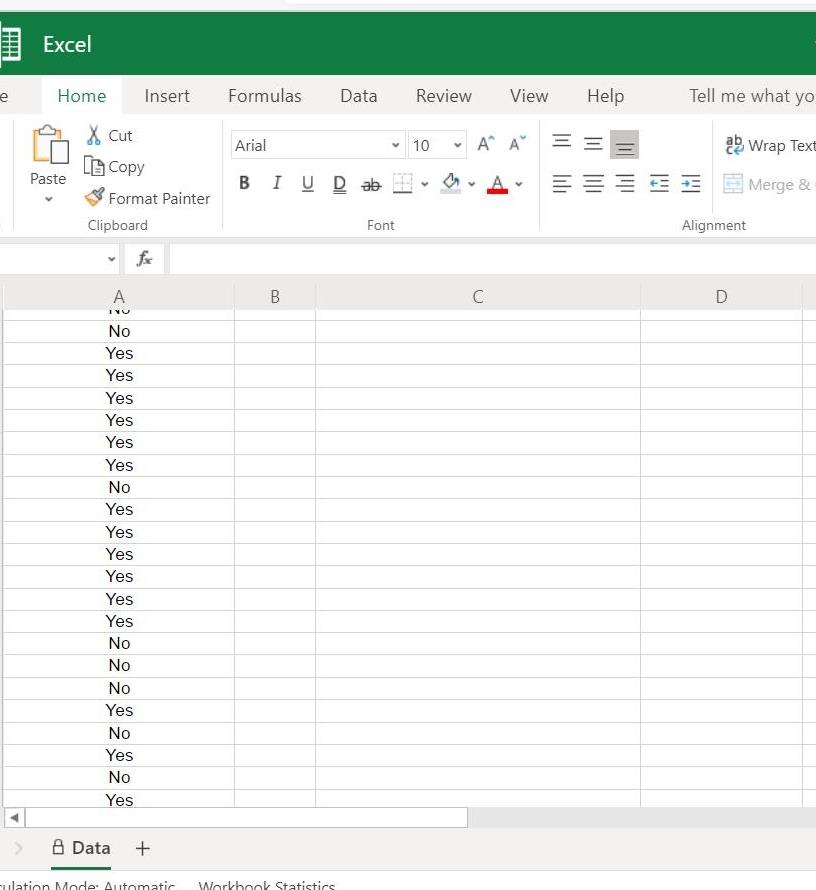Click the Tell me what you want search box
816x890 pixels.
pyautogui.click(x=751, y=96)
